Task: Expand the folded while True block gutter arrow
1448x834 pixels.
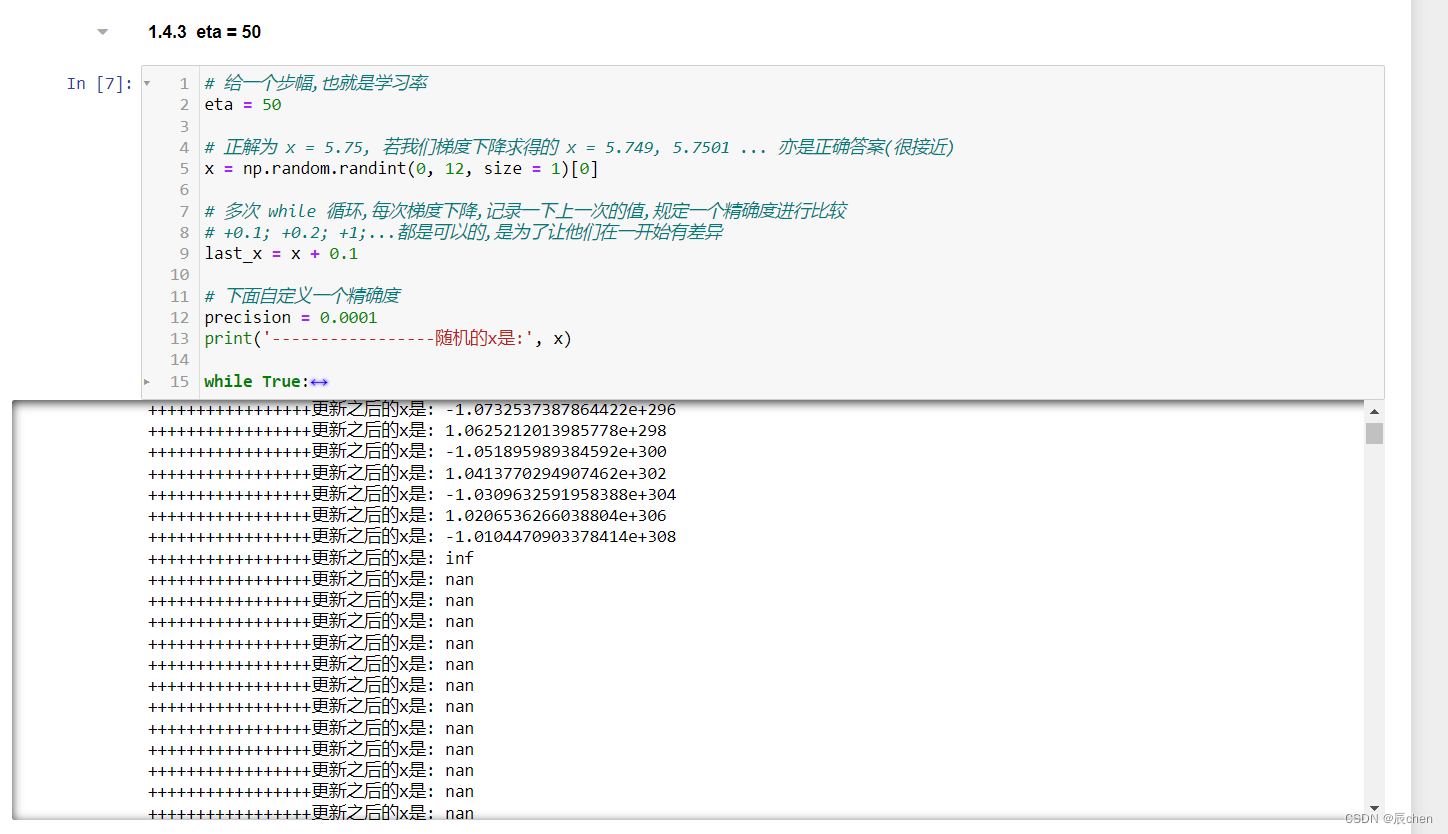Action: tap(147, 381)
